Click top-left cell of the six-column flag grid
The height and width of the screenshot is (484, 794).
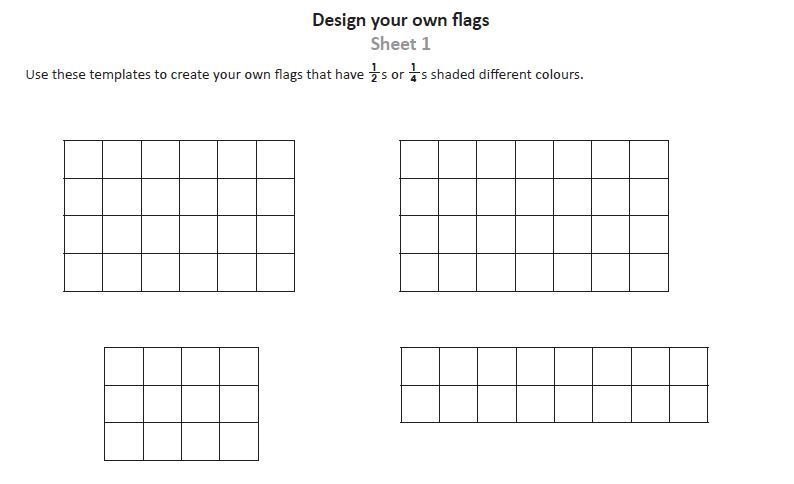click(84, 159)
